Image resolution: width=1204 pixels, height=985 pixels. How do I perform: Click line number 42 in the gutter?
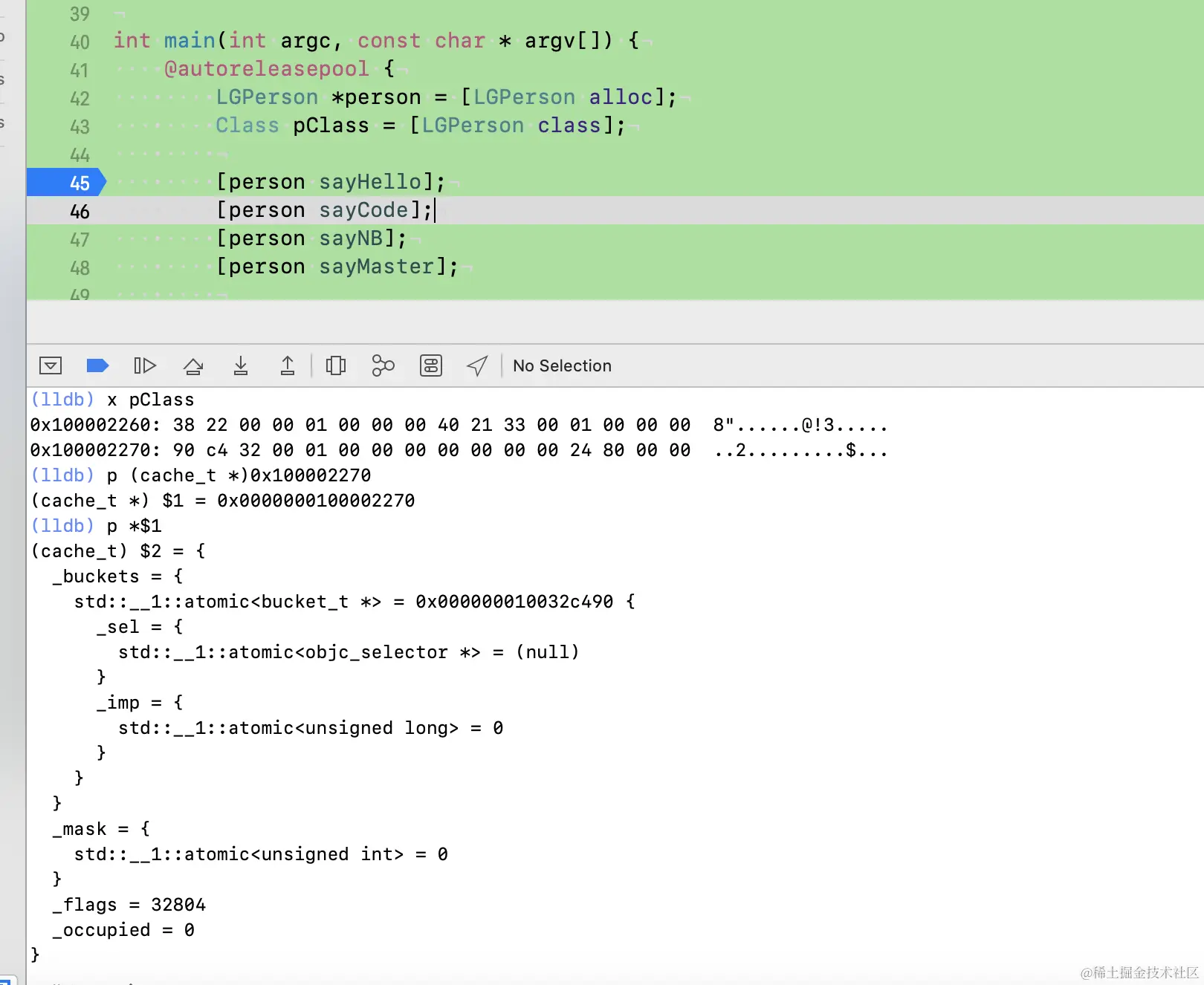pos(80,99)
